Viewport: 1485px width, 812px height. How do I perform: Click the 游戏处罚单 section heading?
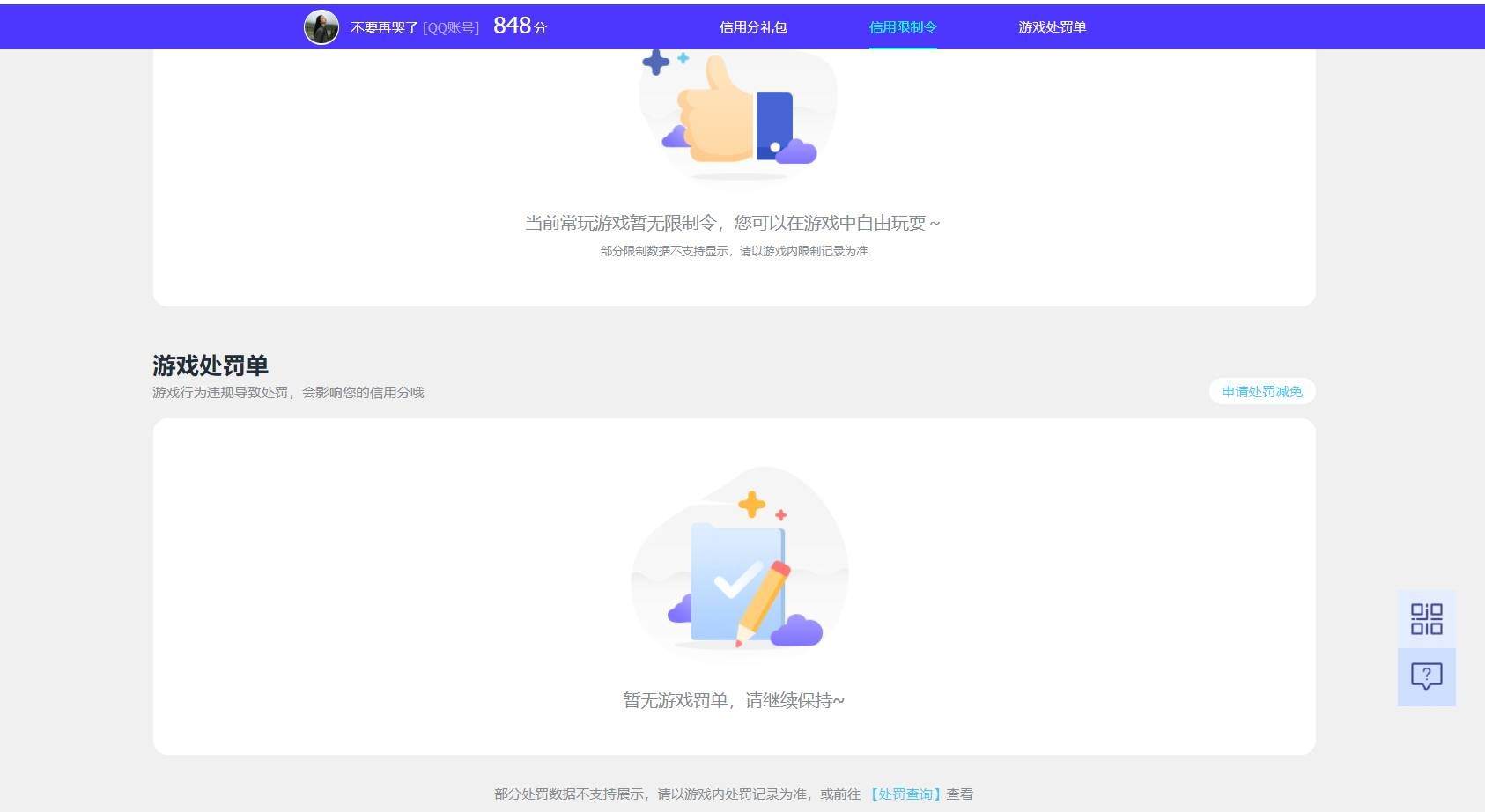point(211,365)
